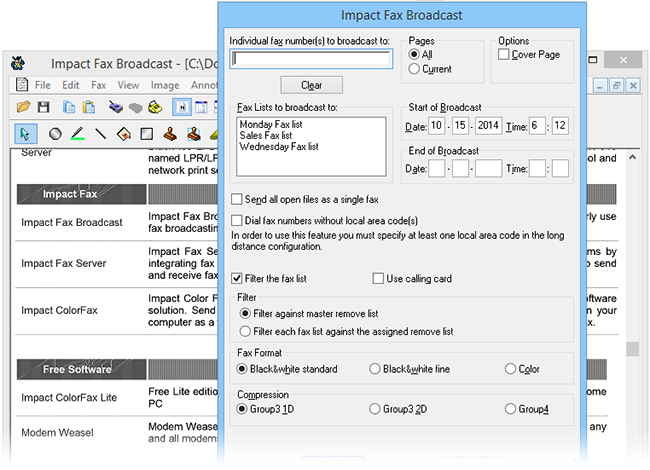The height and width of the screenshot is (470, 650).
Task: Click the Copy pages icon in toolbar
Action: point(69,107)
